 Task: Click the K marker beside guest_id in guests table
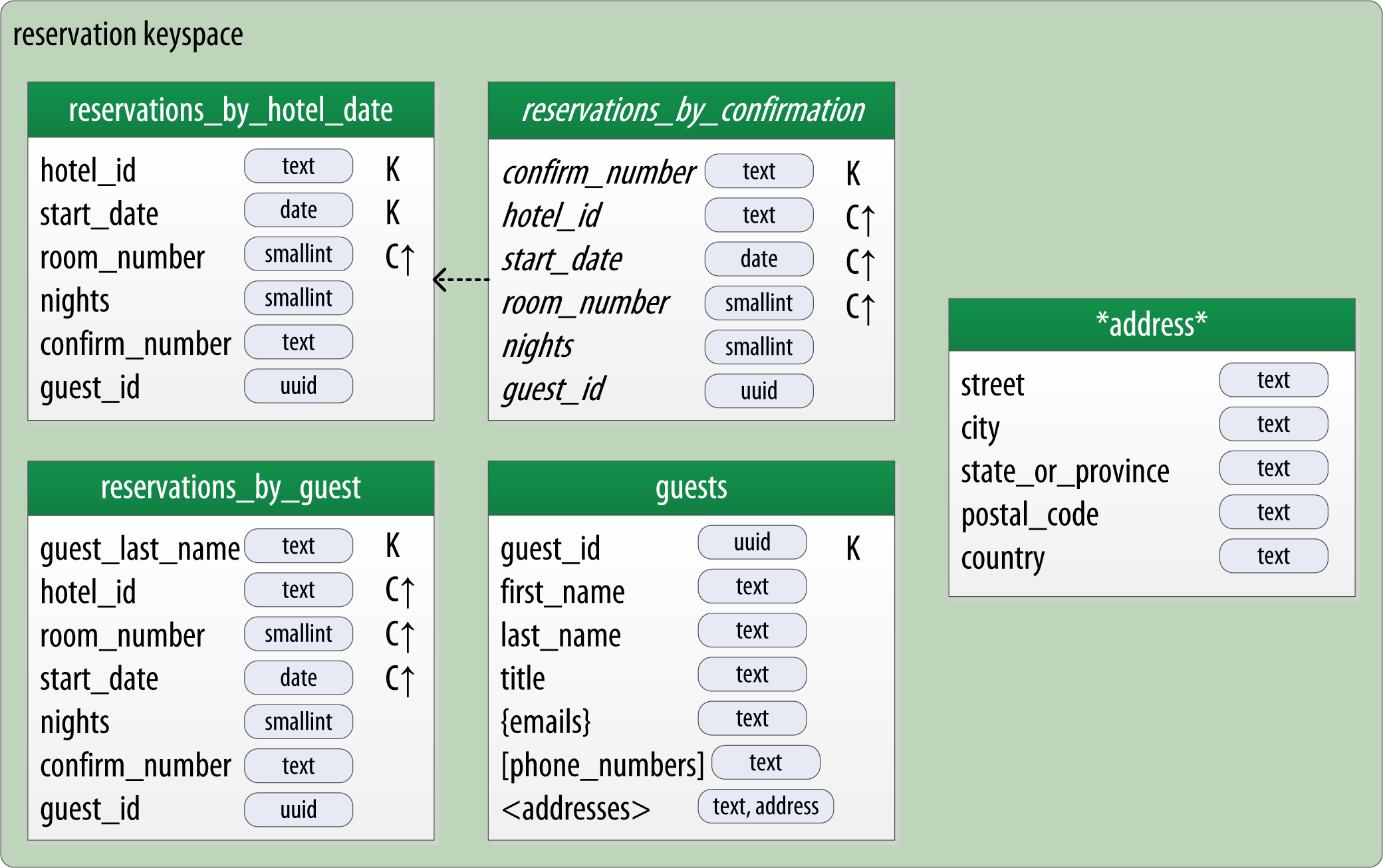click(853, 549)
